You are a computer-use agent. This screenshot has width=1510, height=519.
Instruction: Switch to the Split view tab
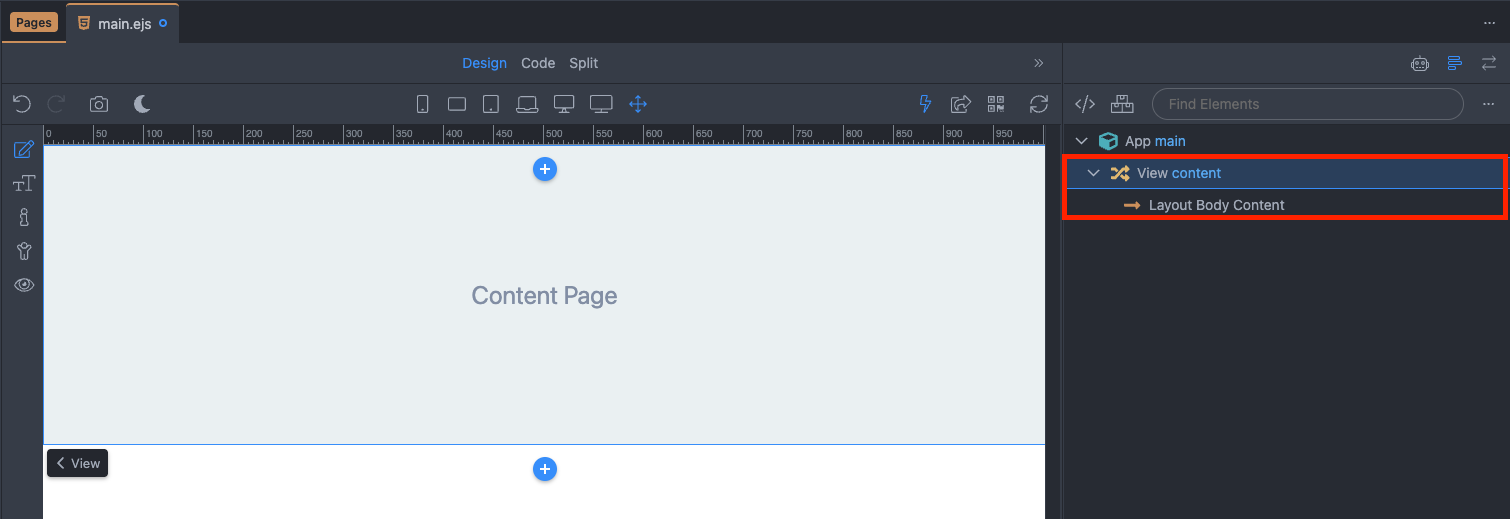584,63
